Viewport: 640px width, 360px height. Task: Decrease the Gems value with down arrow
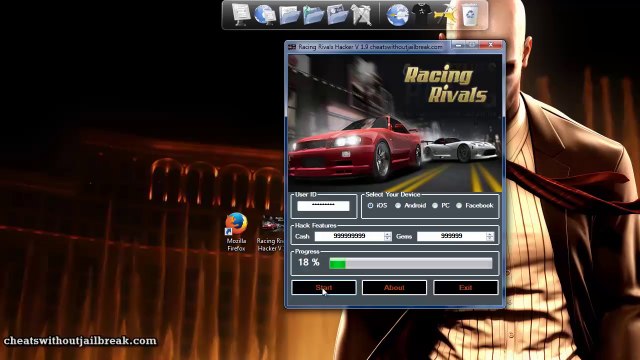coord(490,238)
